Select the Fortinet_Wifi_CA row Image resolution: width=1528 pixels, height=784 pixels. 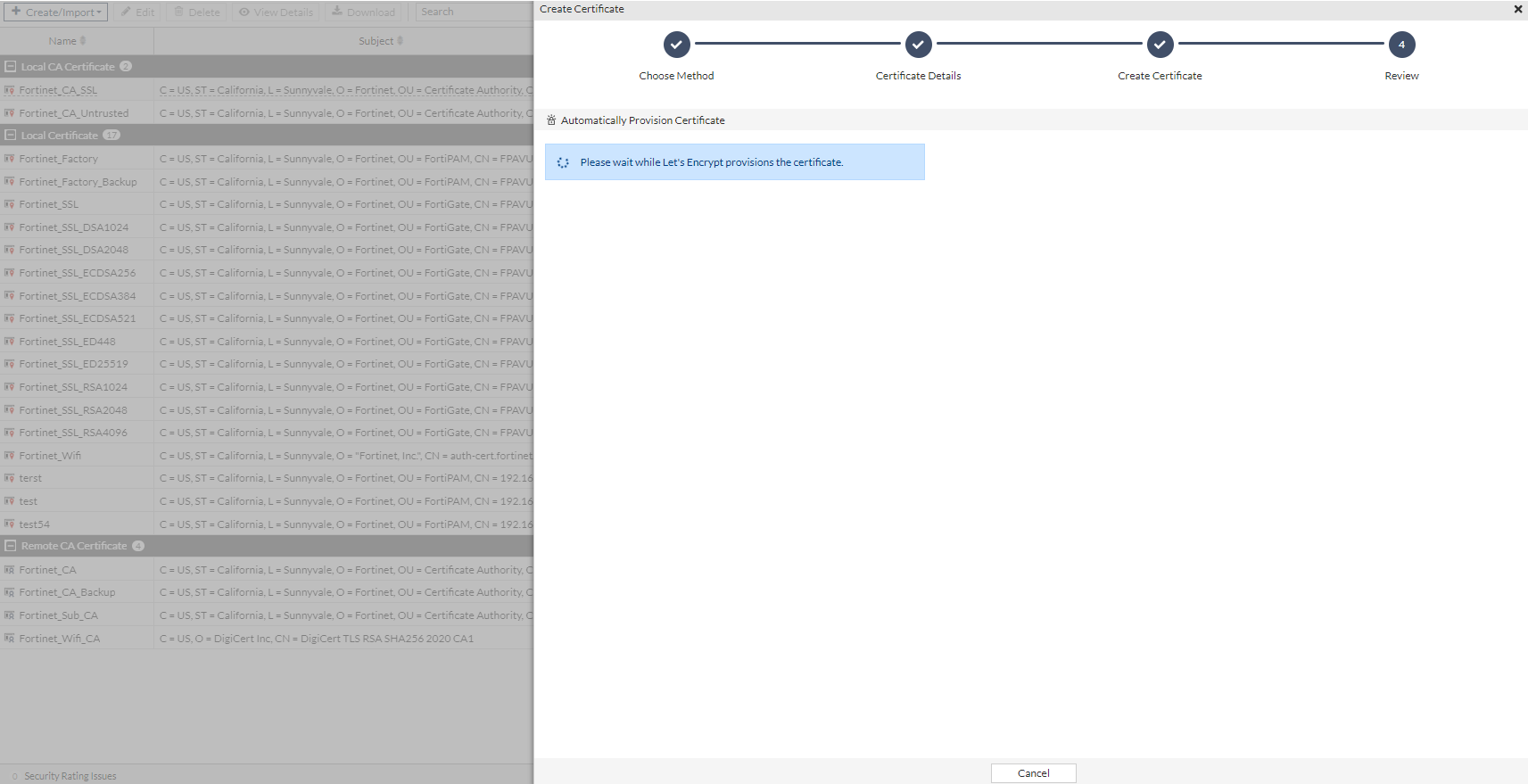click(x=267, y=639)
